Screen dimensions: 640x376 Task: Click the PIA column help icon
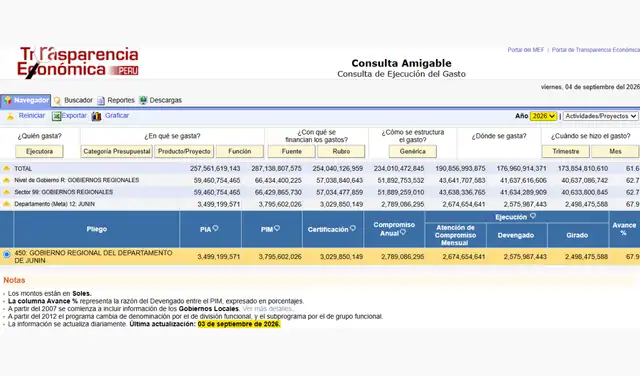(216, 229)
